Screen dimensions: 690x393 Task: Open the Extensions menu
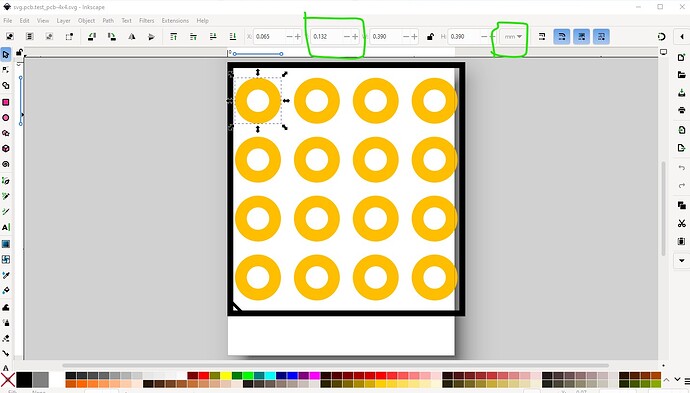coord(175,21)
